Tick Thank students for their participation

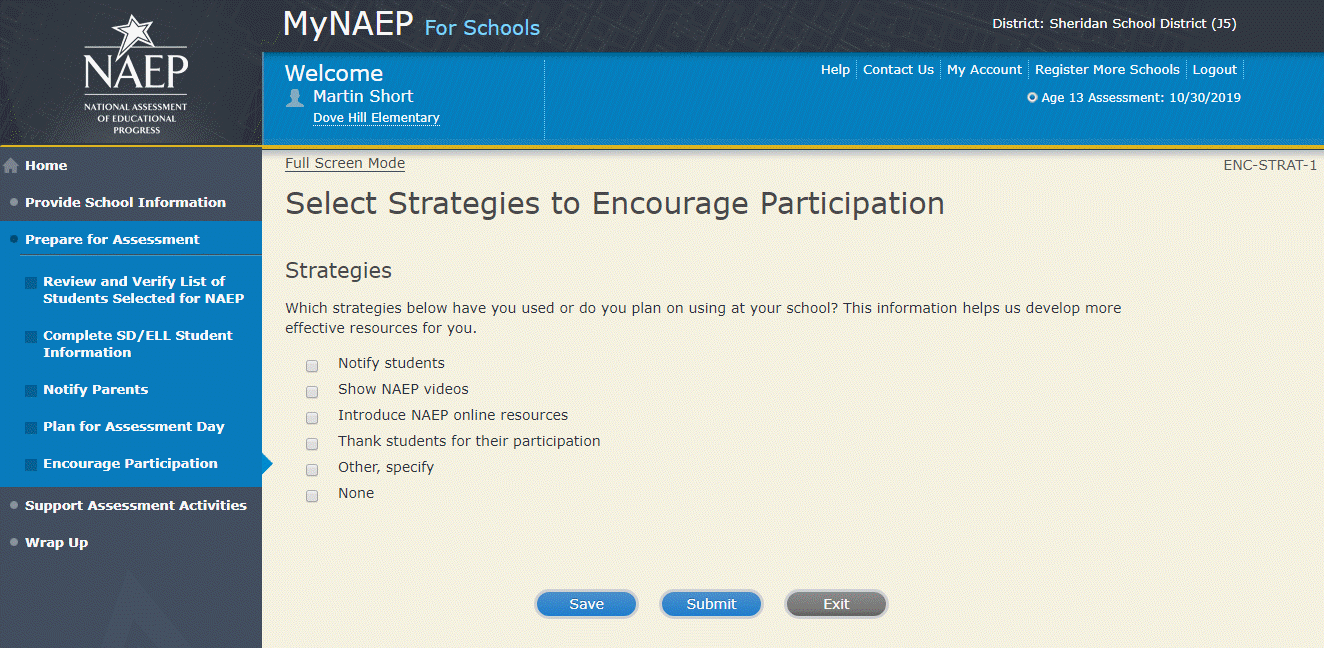click(x=312, y=444)
